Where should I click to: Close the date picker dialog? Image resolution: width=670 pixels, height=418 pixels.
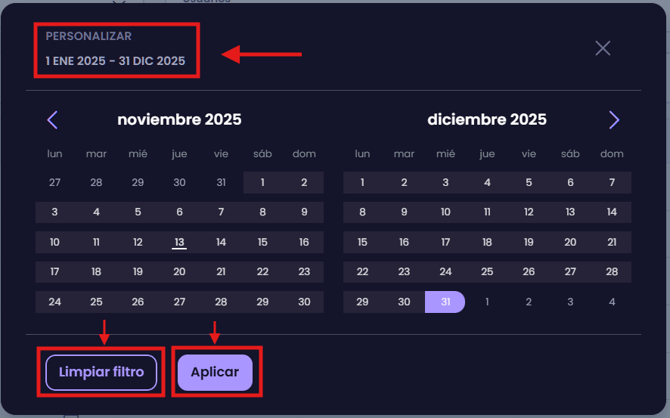tap(602, 48)
